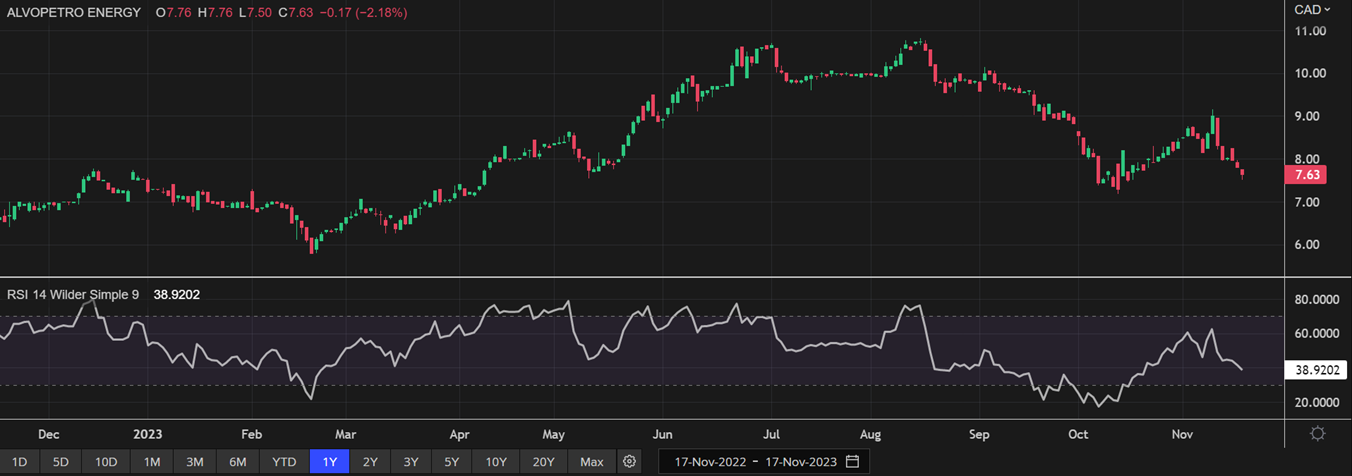
Task: Click the calendar icon in date range
Action: [852, 462]
